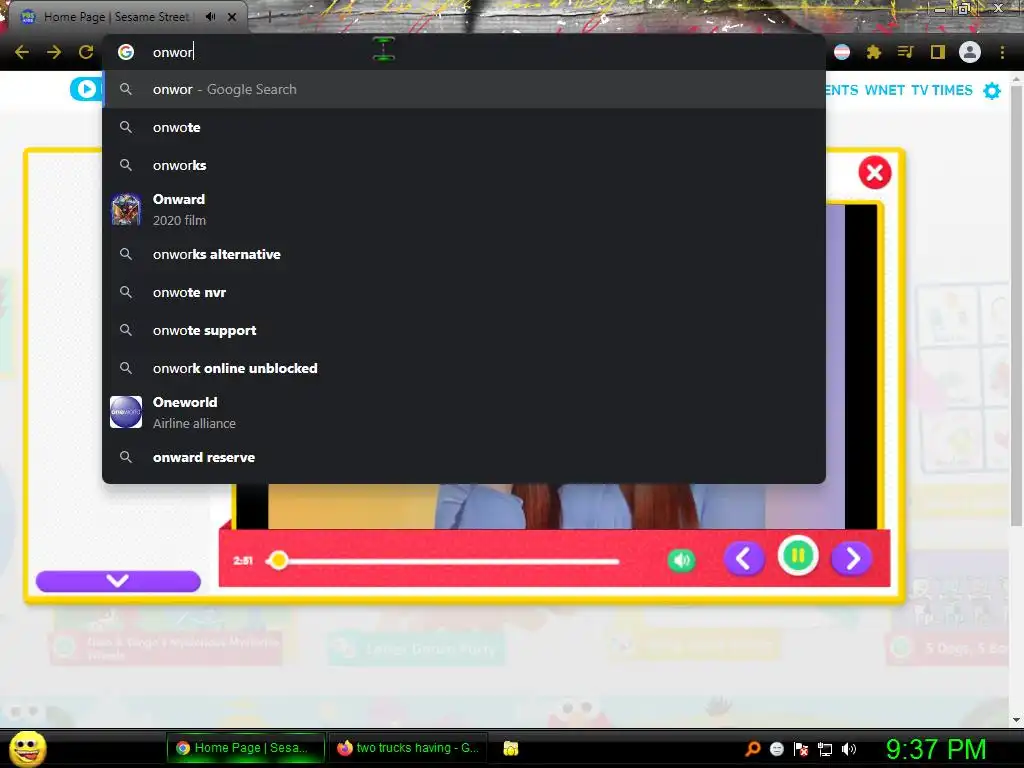
Task: Go forward with the browser forward arrow
Action: pyautogui.click(x=54, y=52)
